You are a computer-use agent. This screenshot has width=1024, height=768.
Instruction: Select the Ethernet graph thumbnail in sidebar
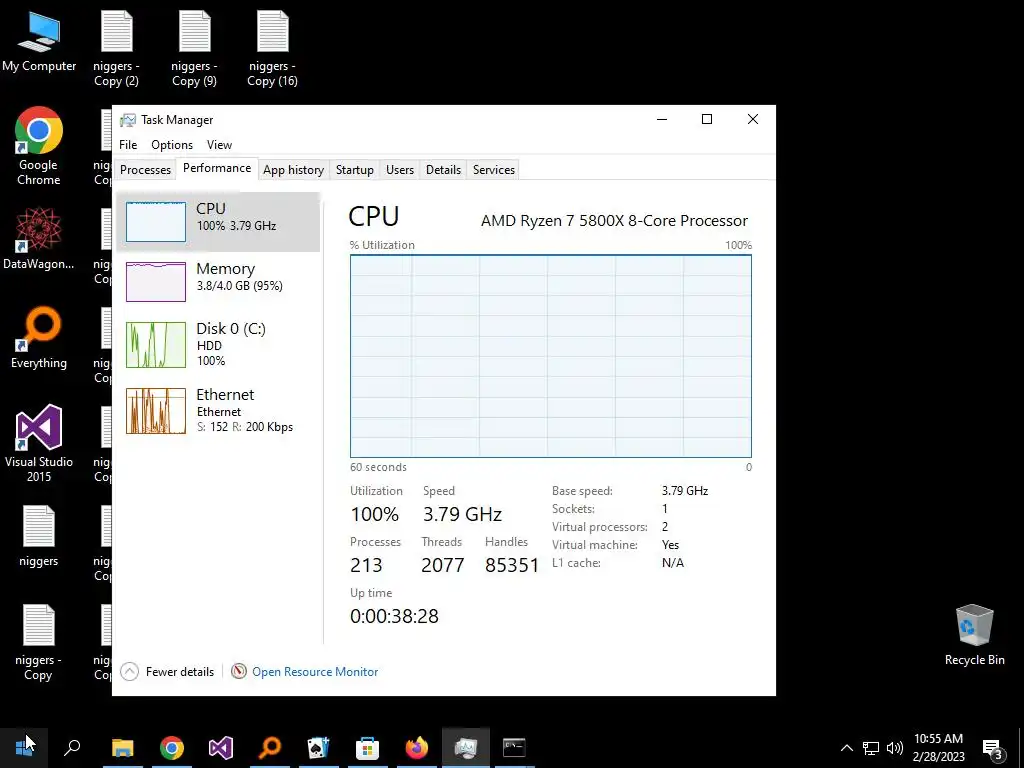[155, 411]
